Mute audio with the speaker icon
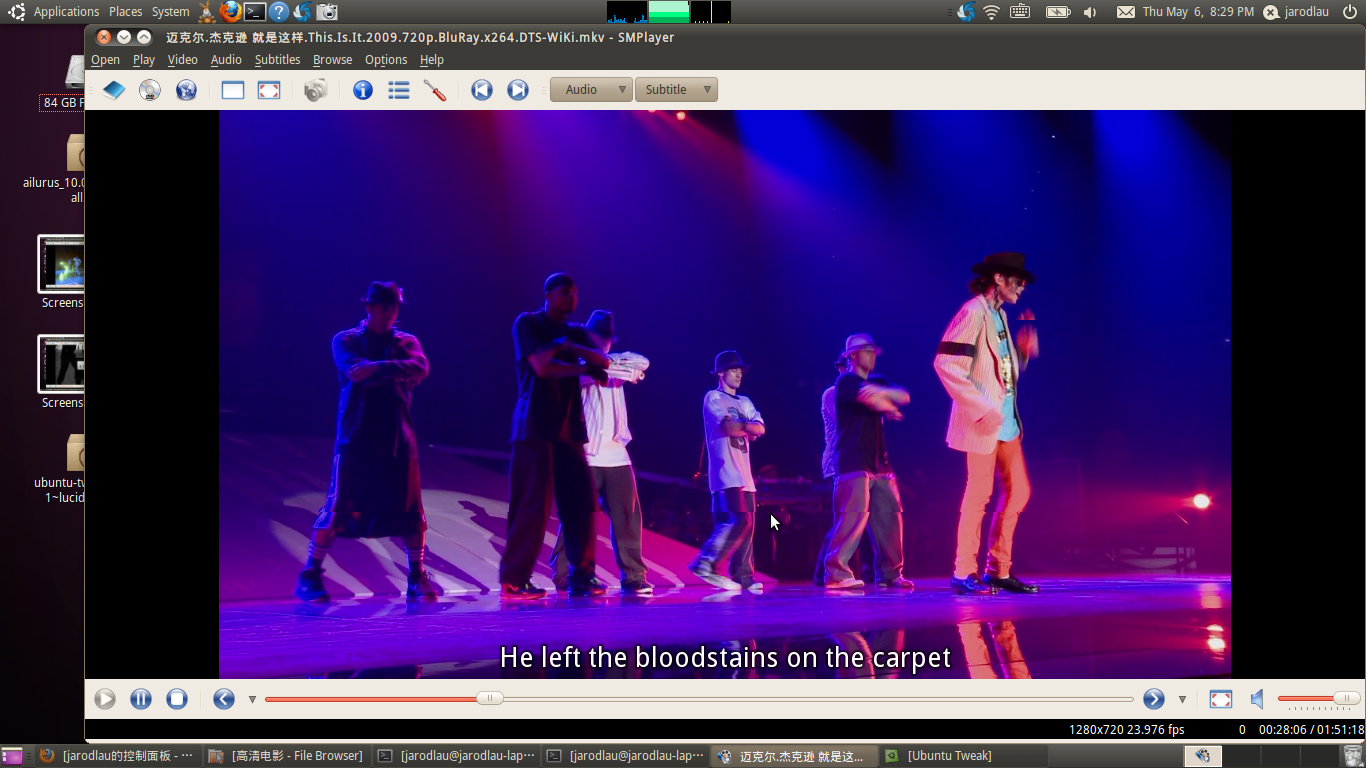Image resolution: width=1366 pixels, height=768 pixels. [1257, 699]
